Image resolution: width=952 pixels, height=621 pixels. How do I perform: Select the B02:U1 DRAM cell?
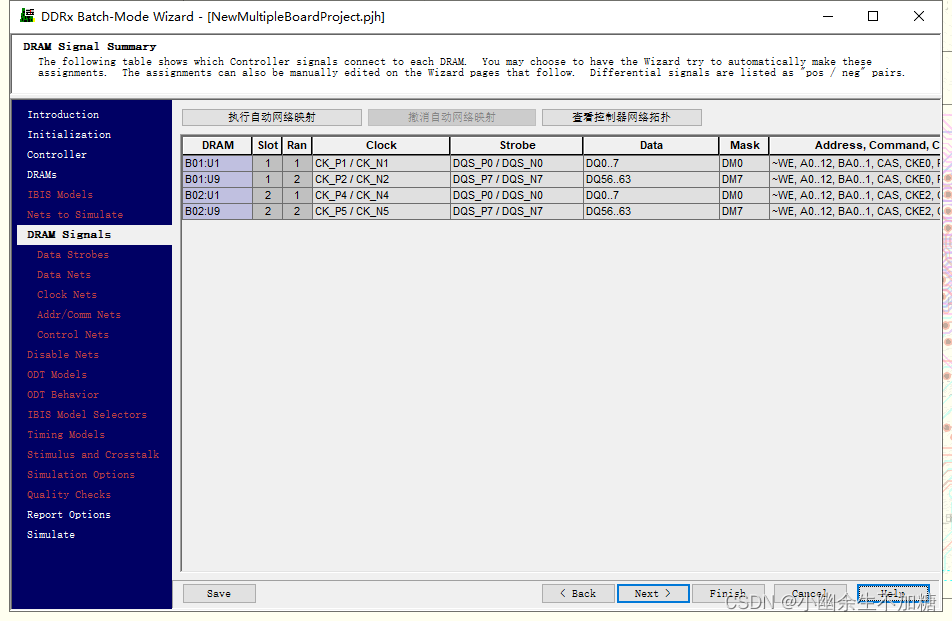(217, 195)
